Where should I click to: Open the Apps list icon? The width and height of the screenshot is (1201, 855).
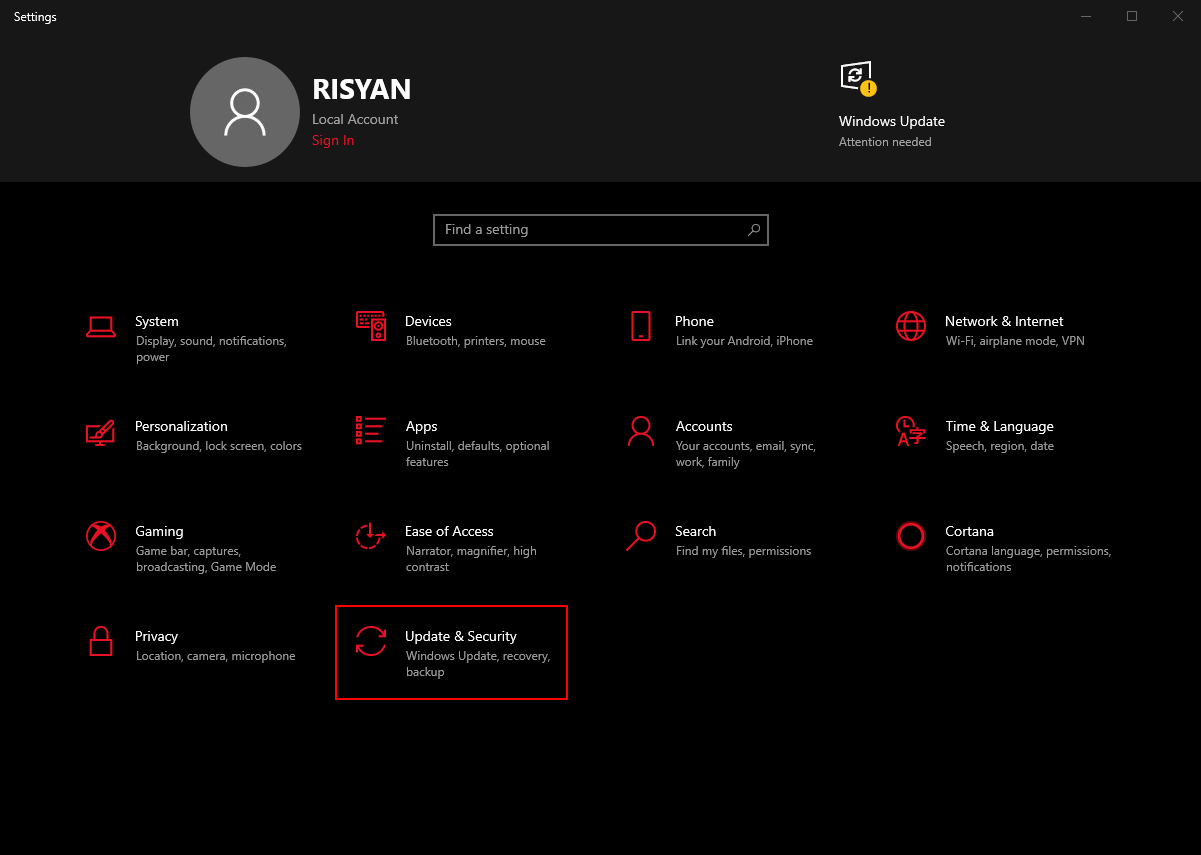coord(371,431)
